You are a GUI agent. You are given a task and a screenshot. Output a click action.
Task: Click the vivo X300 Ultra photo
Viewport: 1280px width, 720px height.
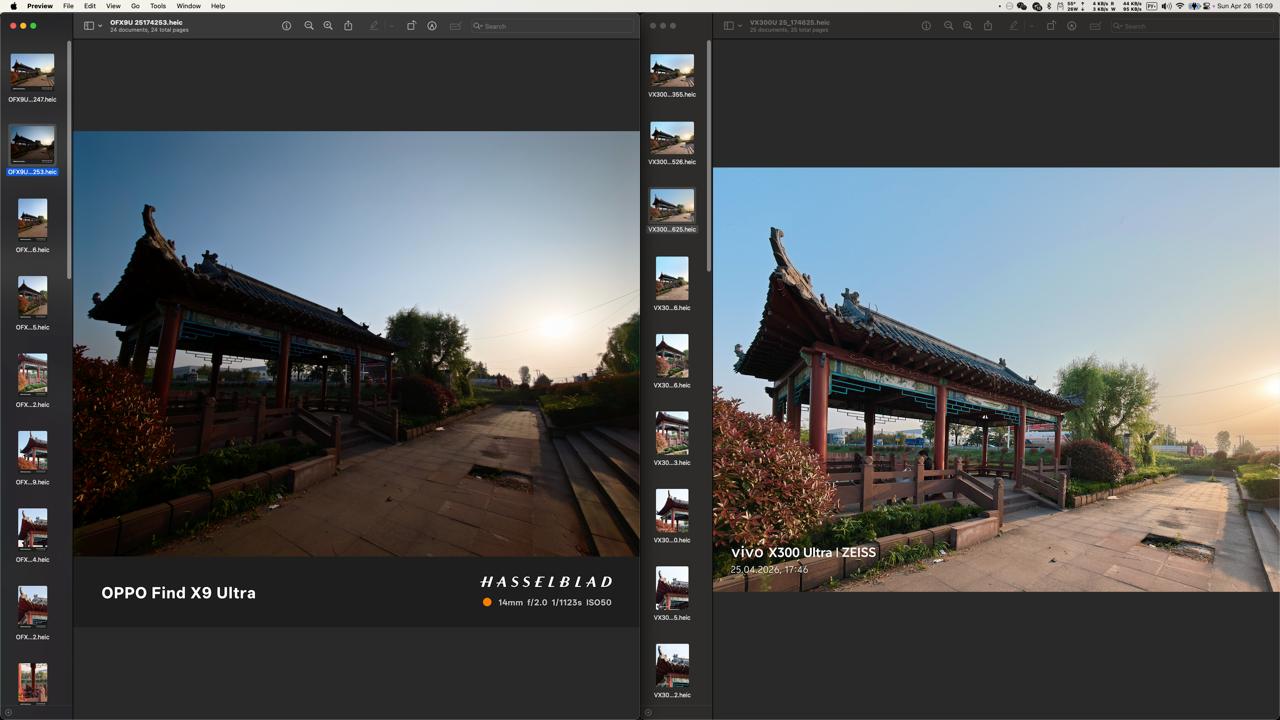coord(996,379)
